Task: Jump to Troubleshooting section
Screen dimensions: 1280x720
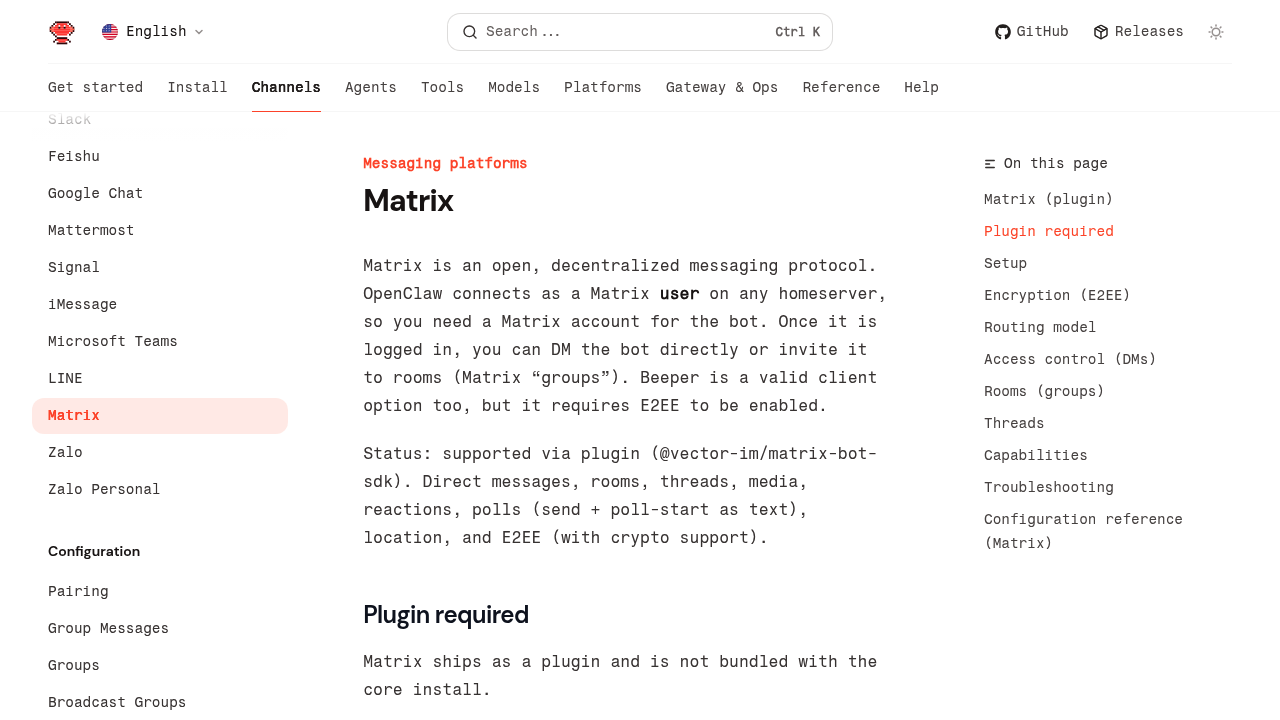Action: click(x=1049, y=488)
